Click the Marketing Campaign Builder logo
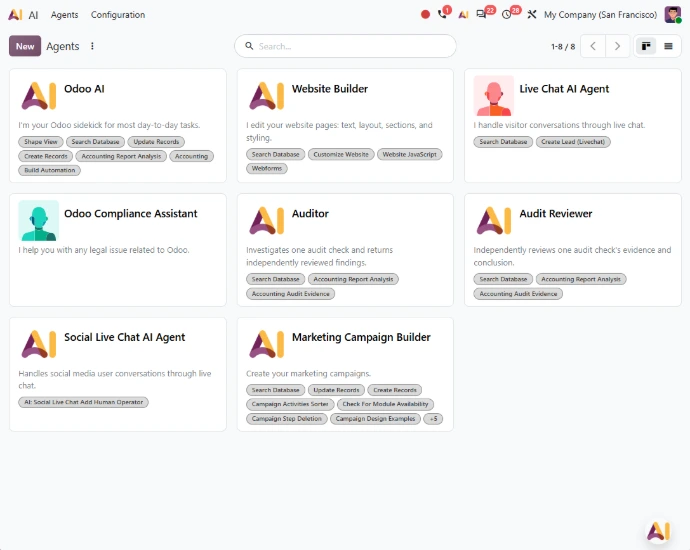690x550 pixels. [266, 344]
